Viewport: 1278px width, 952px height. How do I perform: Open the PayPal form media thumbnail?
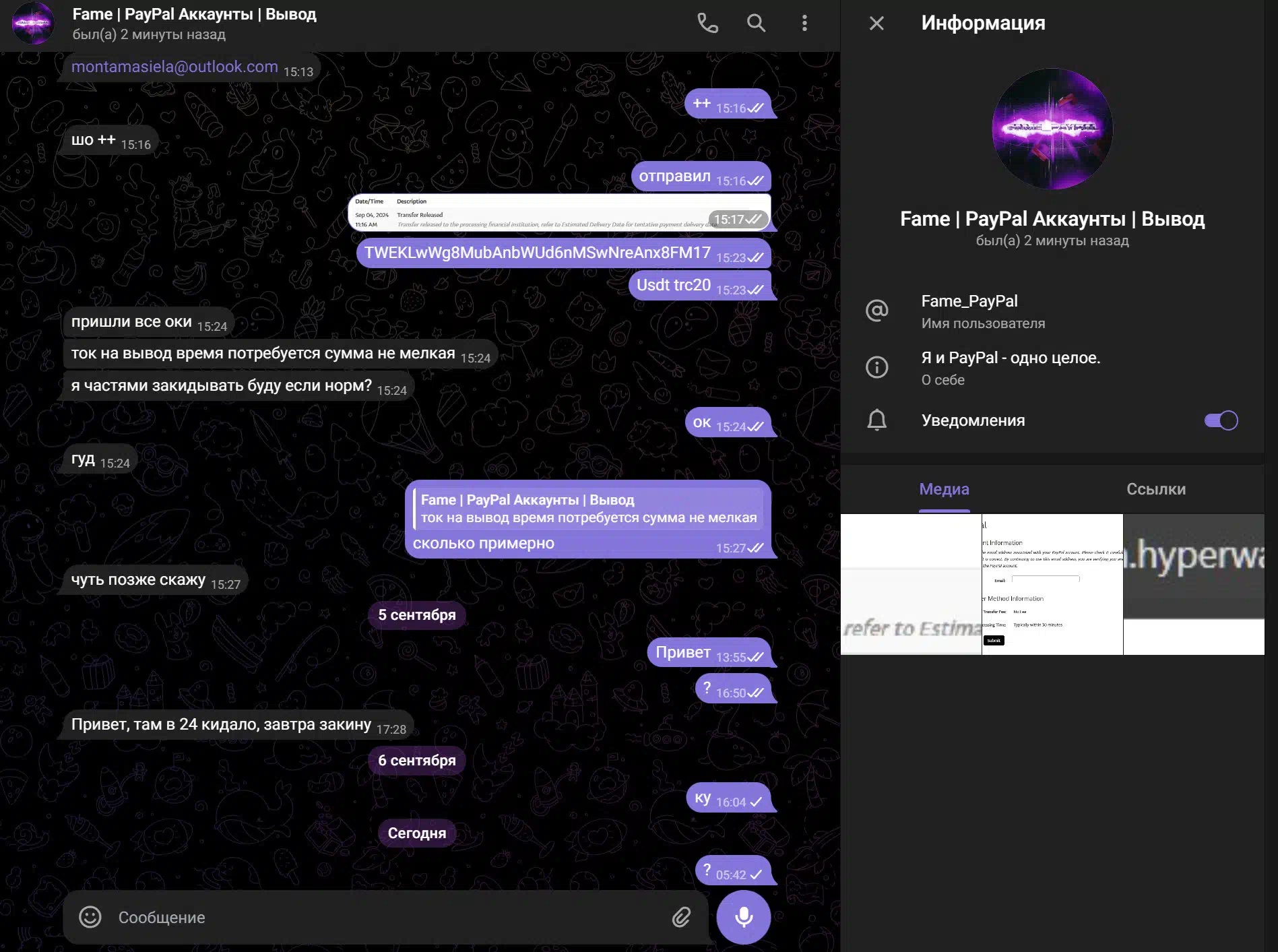(x=1052, y=584)
